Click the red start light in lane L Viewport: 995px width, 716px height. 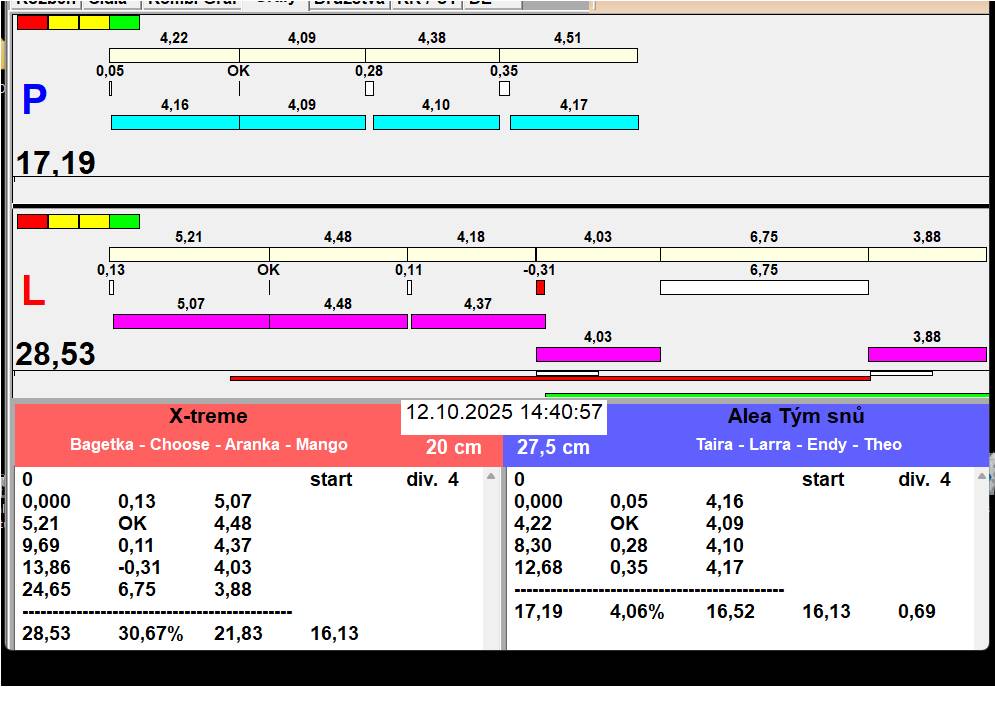(32, 221)
